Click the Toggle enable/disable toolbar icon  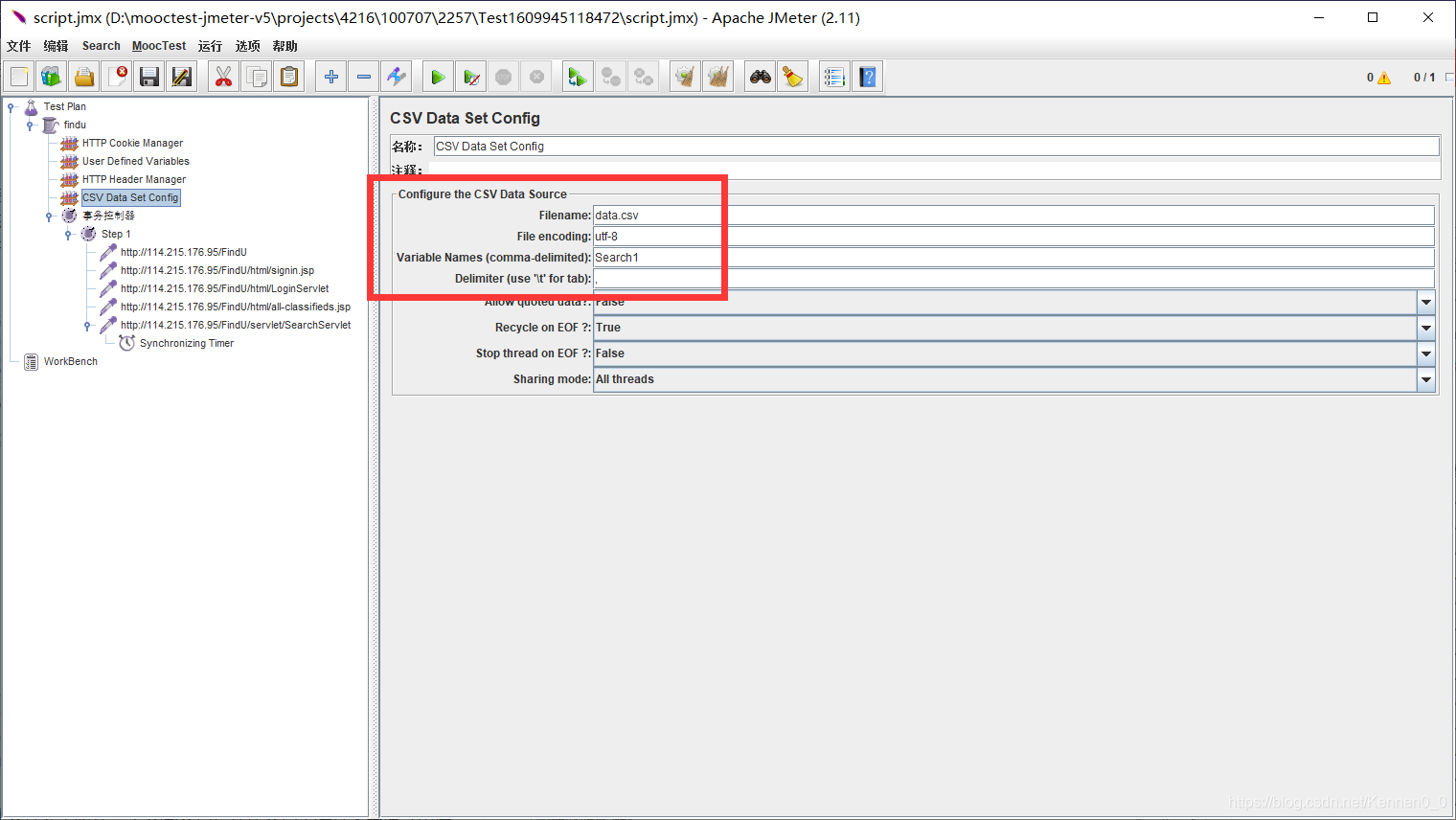(x=397, y=77)
